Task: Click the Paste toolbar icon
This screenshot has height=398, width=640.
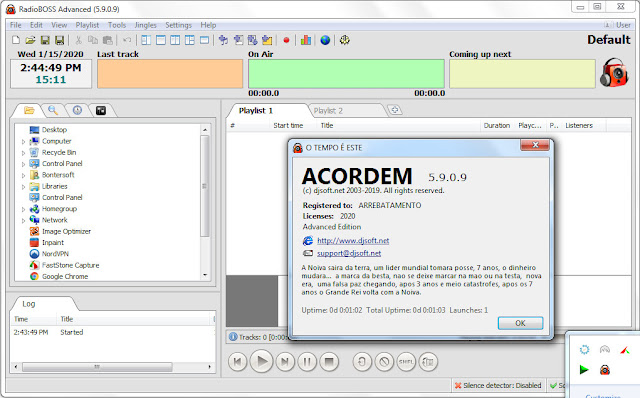Action: coord(107,40)
